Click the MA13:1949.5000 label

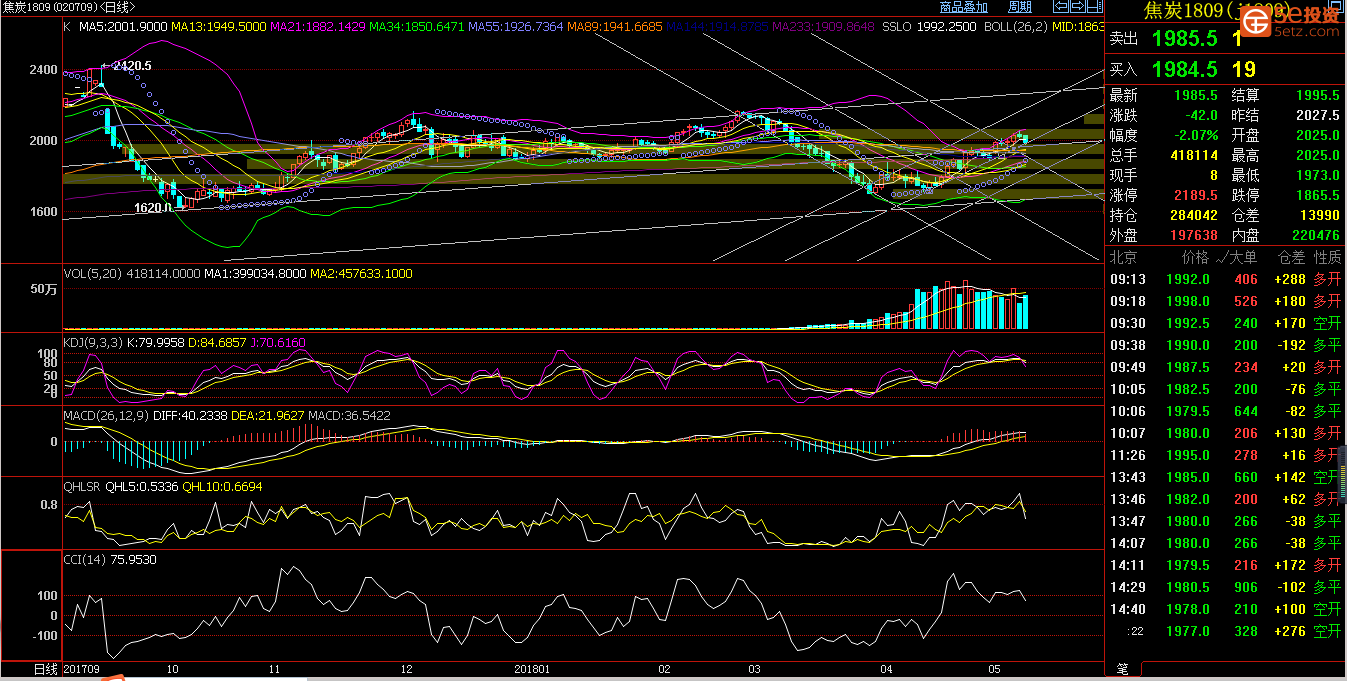pyautogui.click(x=217, y=27)
